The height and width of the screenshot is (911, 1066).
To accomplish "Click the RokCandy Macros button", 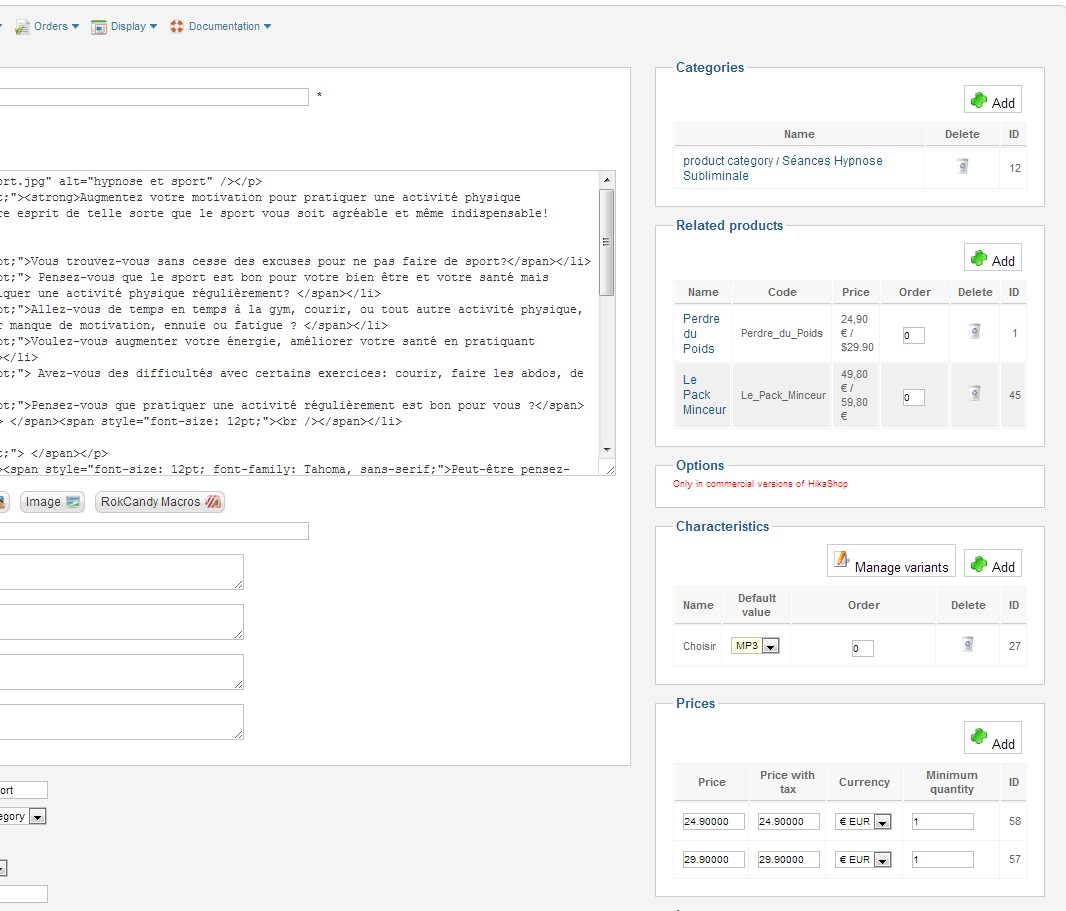I will tap(160, 502).
